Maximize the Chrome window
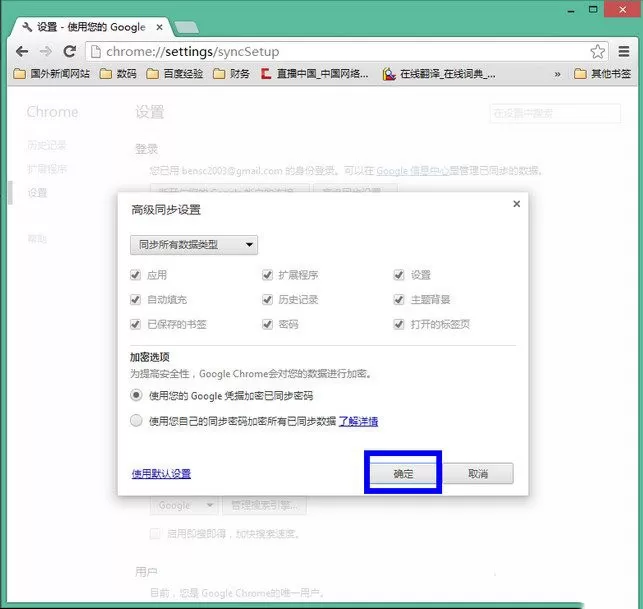Screen dimensions: 643x609 [593, 9]
